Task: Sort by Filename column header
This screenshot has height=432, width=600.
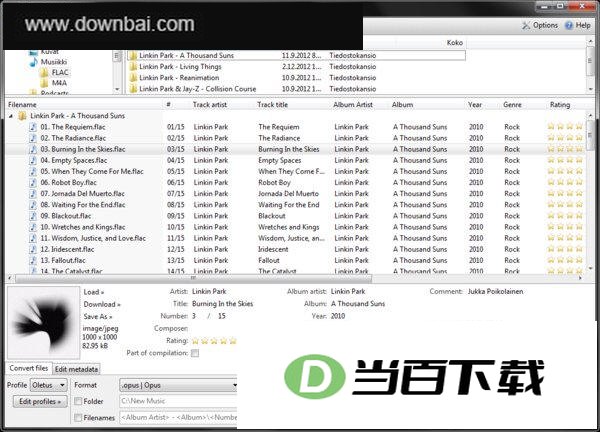Action: [x=22, y=104]
